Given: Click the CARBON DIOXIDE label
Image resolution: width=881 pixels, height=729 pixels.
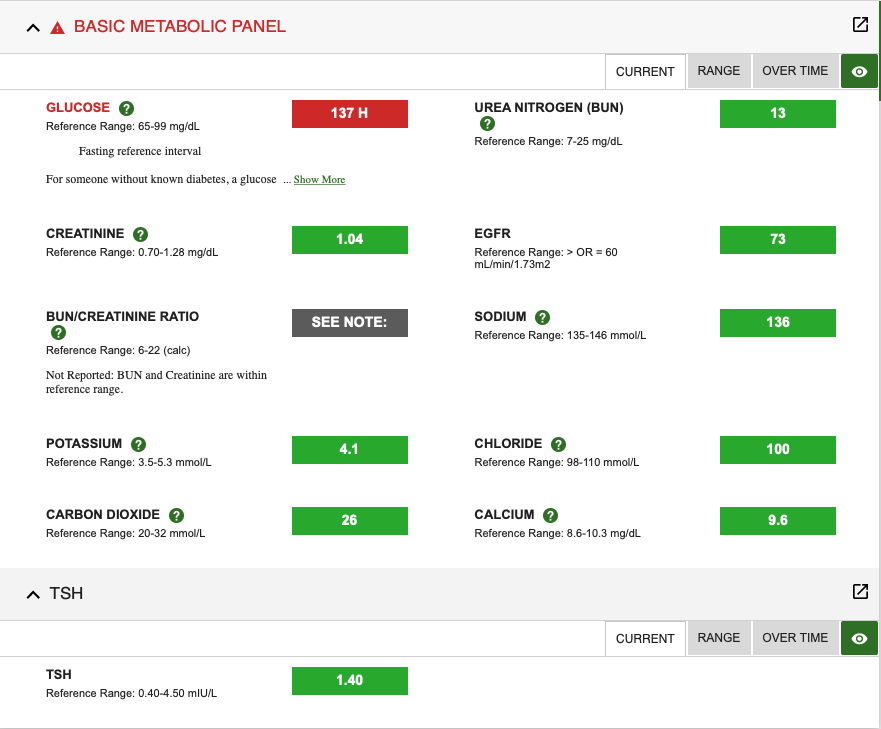Looking at the screenshot, I should click(103, 514).
